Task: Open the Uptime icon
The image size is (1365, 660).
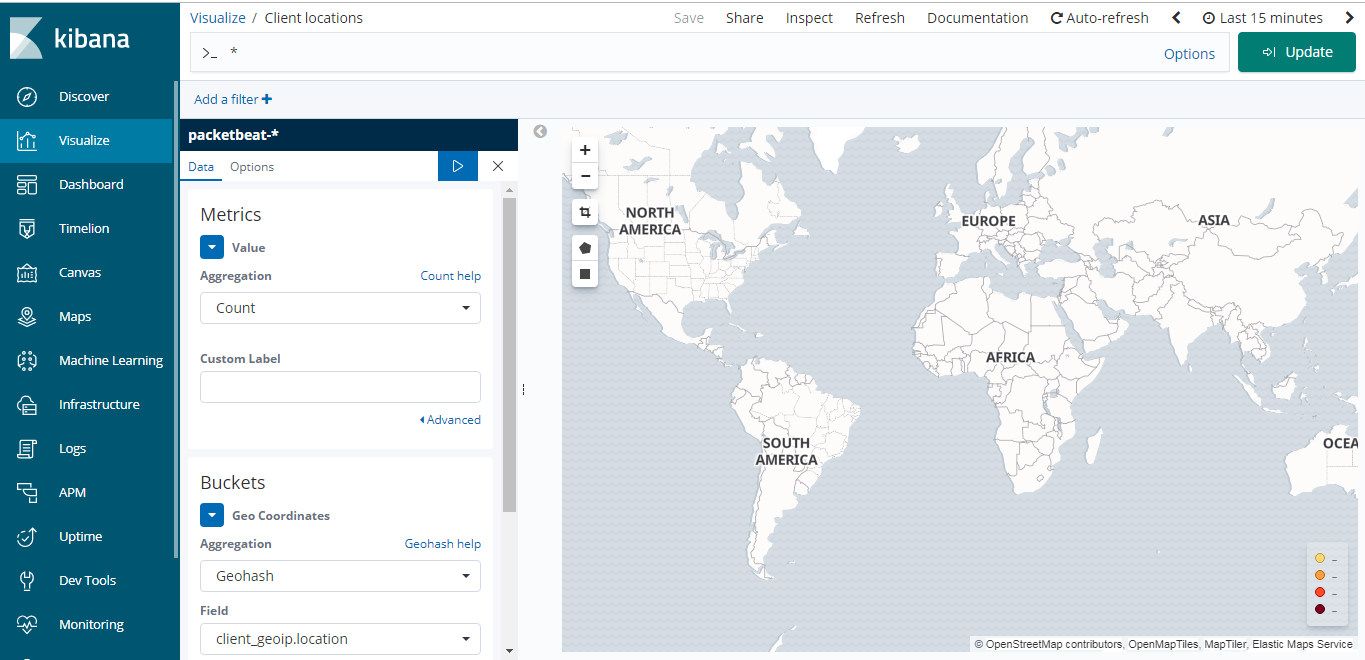Action: (x=27, y=537)
